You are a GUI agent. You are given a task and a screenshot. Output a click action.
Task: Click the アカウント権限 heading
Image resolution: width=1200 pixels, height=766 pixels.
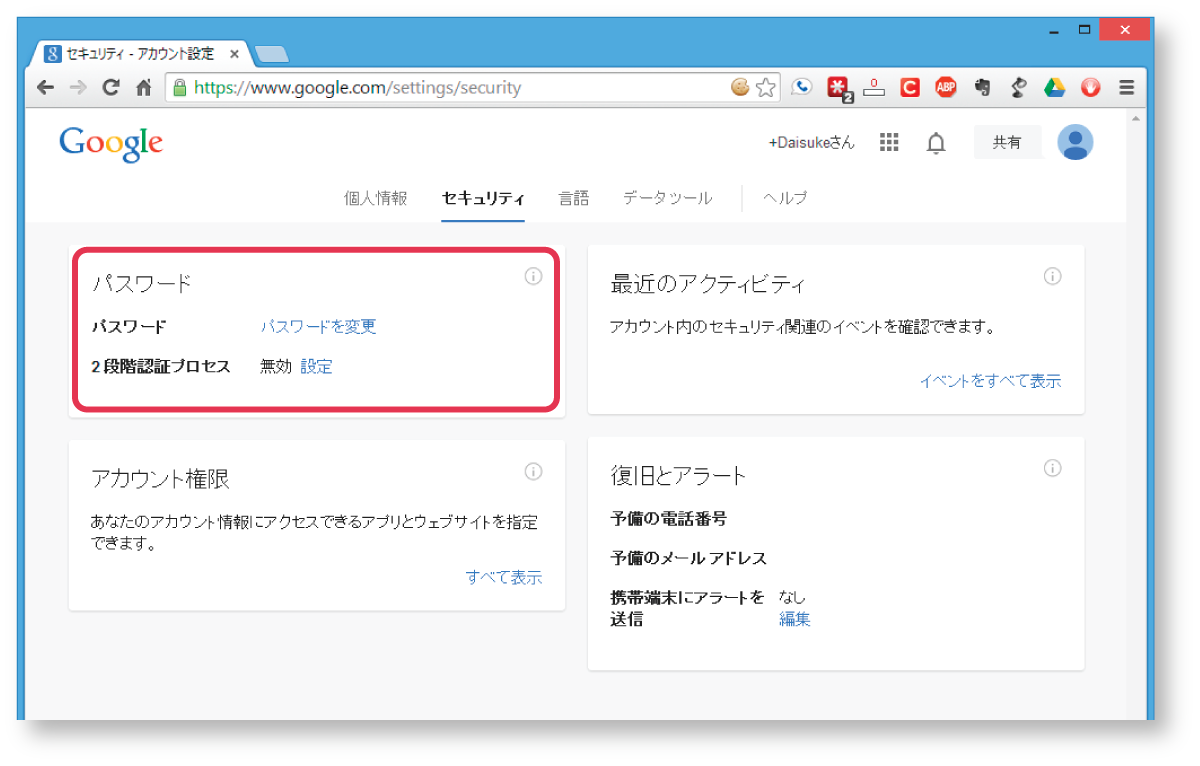pos(160,479)
